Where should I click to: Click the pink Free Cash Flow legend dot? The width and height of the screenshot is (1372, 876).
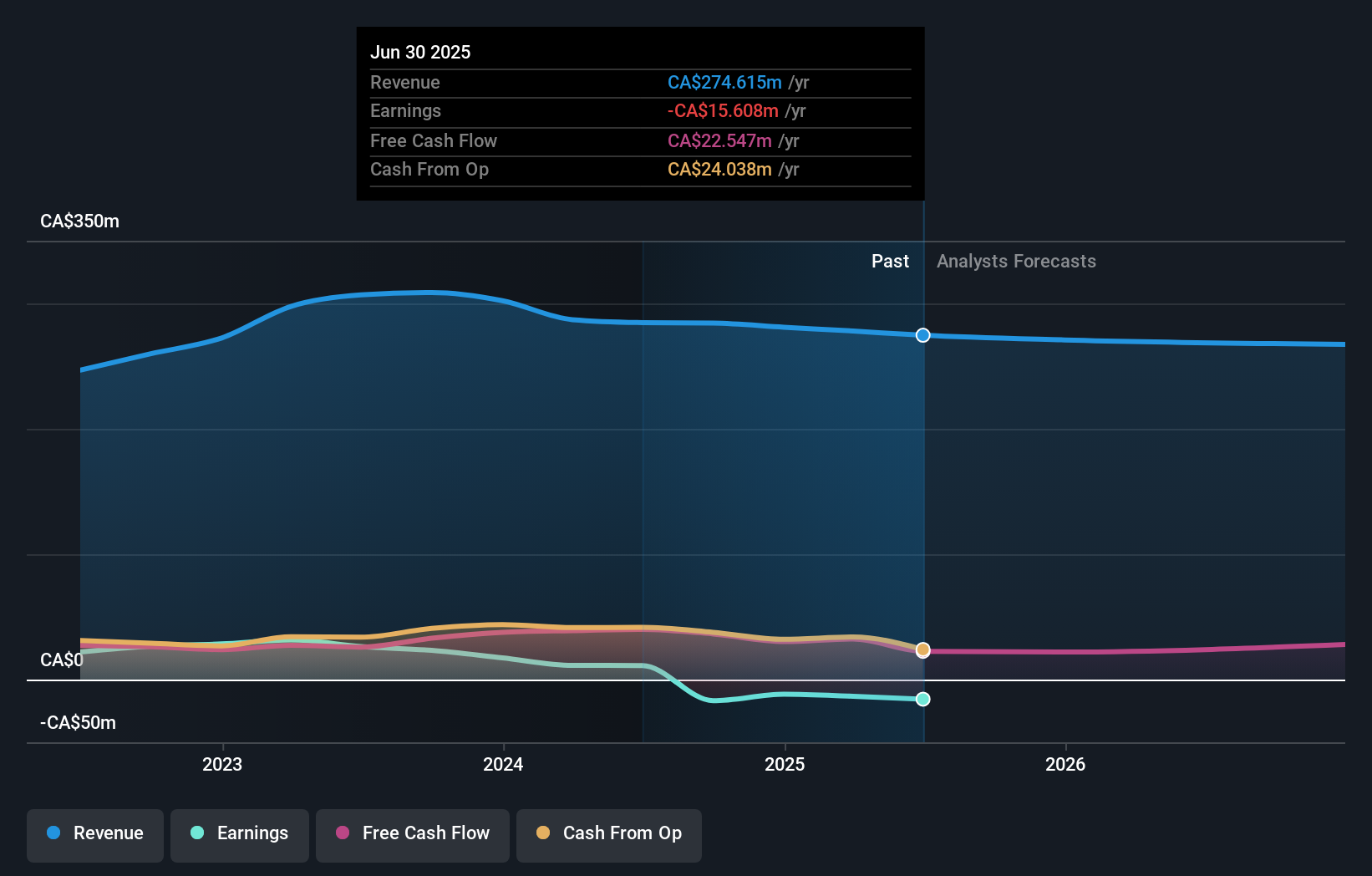pos(343,833)
